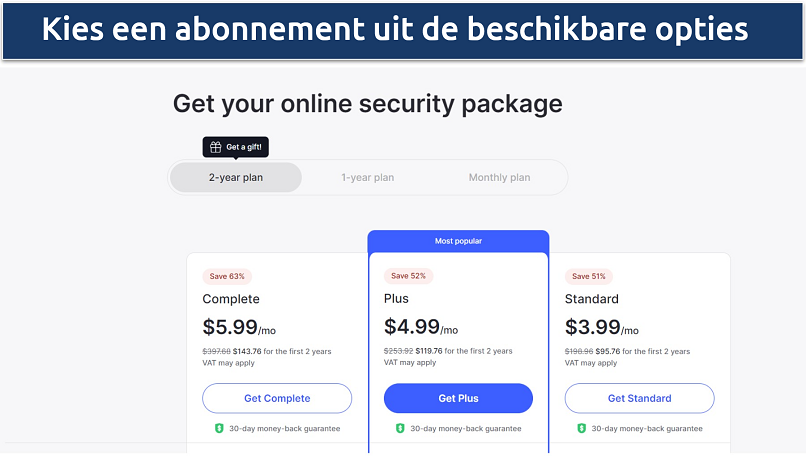Click the Most popular banner

(x=458, y=241)
